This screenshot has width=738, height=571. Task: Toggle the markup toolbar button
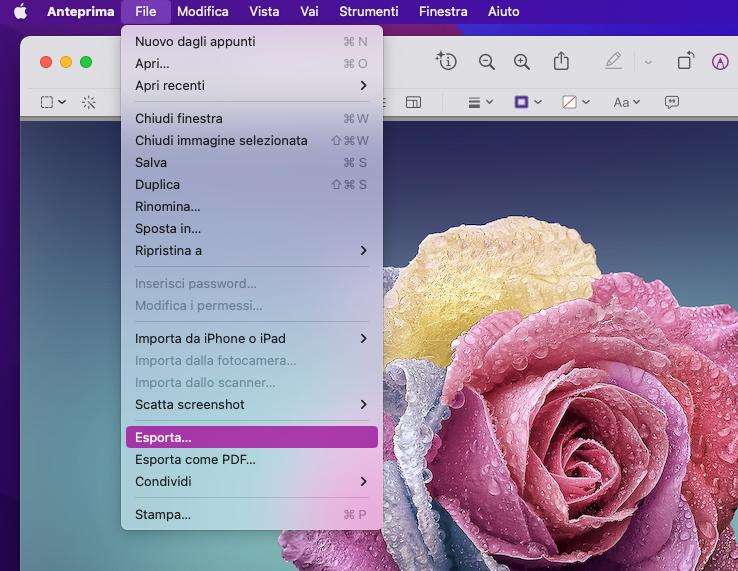click(x=720, y=62)
